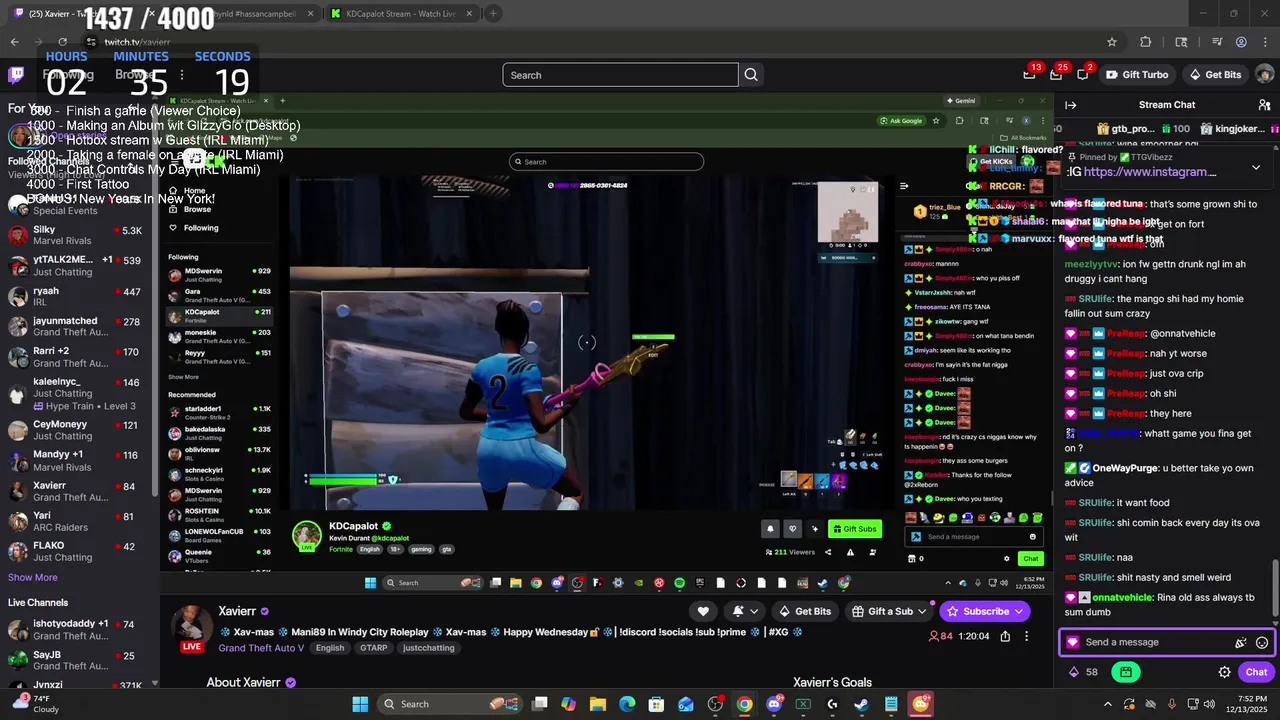Open the three-dot more options under stream
1280x720 pixels.
tap(1026, 636)
